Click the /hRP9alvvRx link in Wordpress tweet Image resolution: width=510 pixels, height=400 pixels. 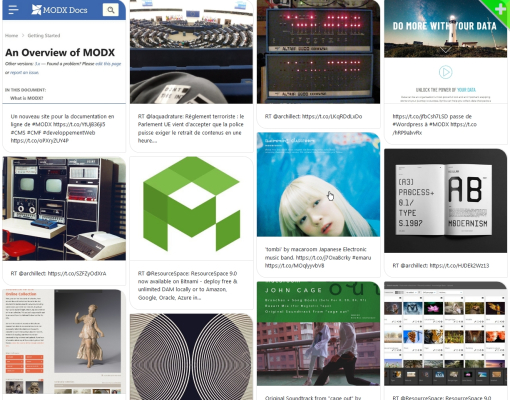coord(407,133)
